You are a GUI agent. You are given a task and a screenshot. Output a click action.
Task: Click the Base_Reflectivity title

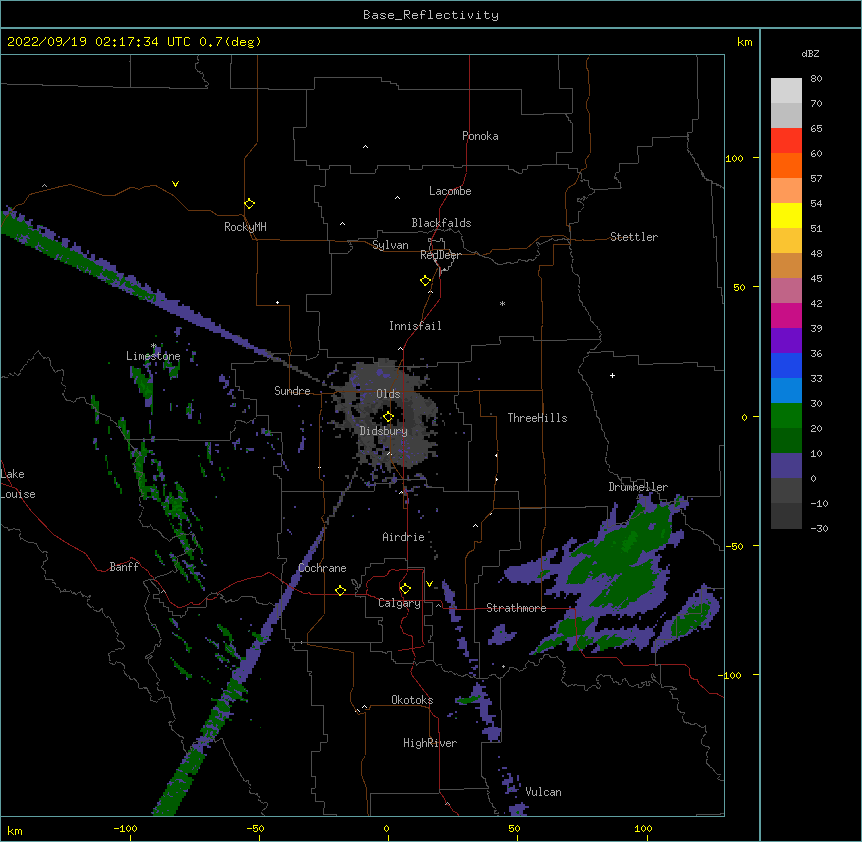pos(431,15)
